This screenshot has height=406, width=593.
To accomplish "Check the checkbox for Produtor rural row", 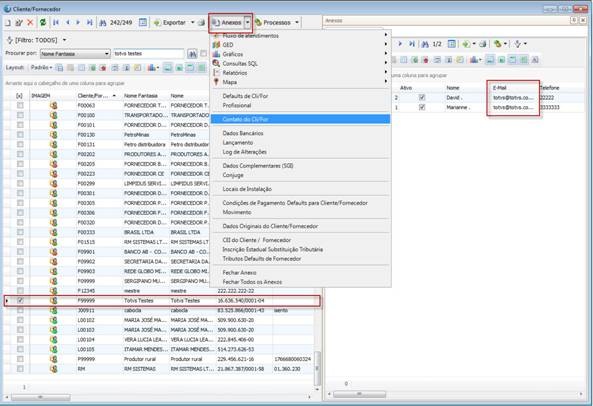I will (x=20, y=359).
